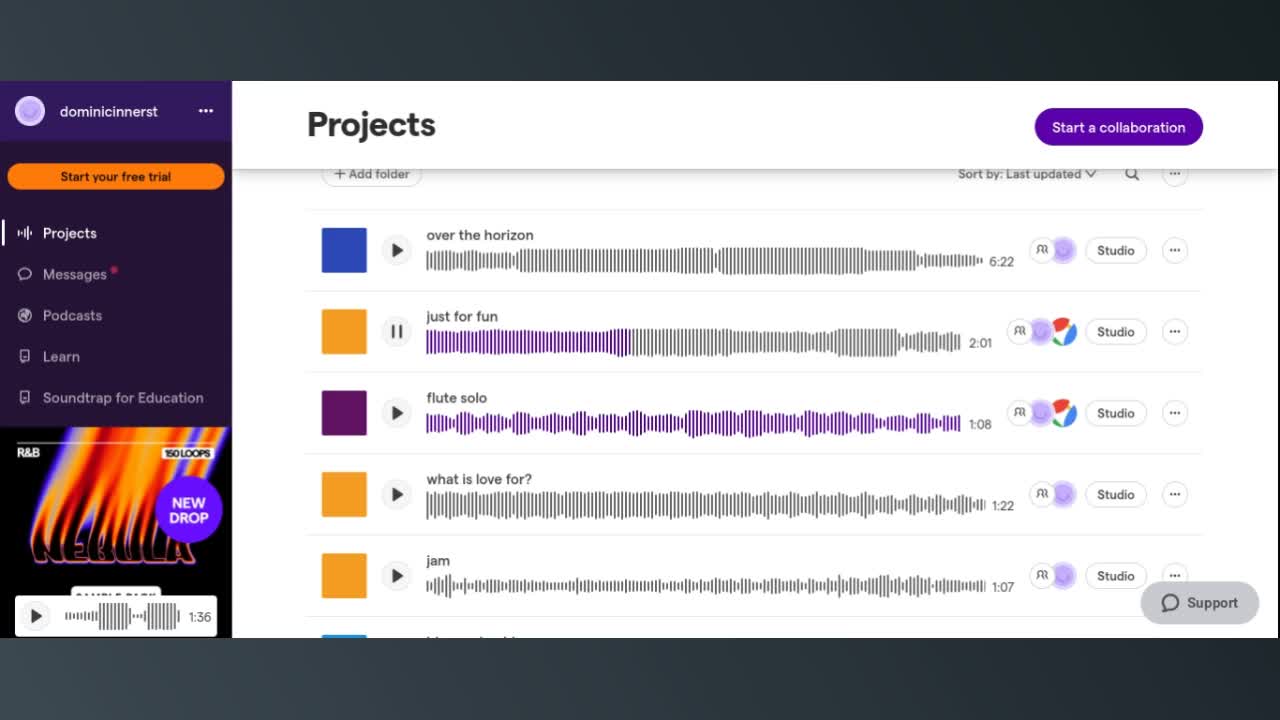
Task: Open the more options menu for "flute solo"
Action: (1175, 413)
